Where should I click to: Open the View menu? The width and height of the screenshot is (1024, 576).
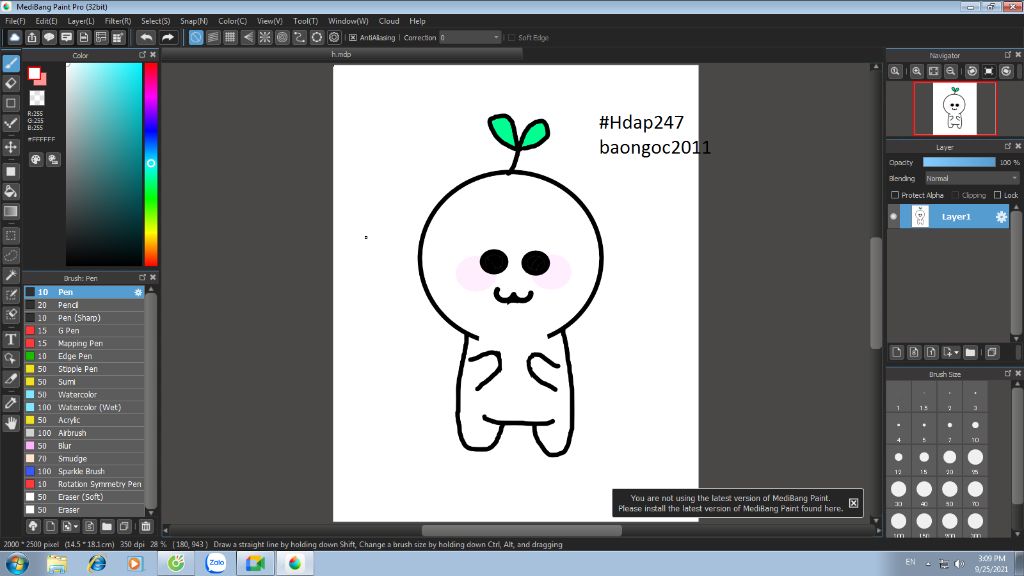pos(270,21)
